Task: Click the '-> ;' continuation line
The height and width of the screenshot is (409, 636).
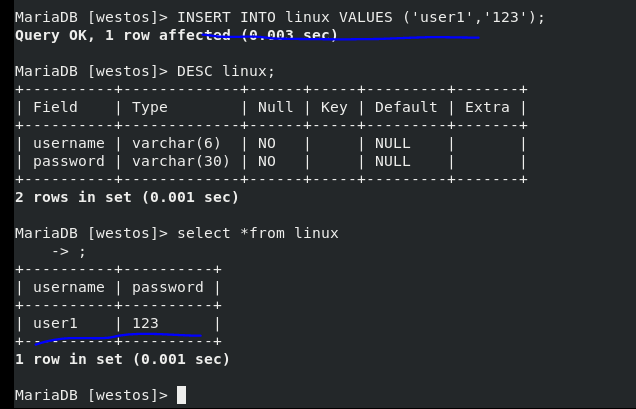Action: click(69, 252)
